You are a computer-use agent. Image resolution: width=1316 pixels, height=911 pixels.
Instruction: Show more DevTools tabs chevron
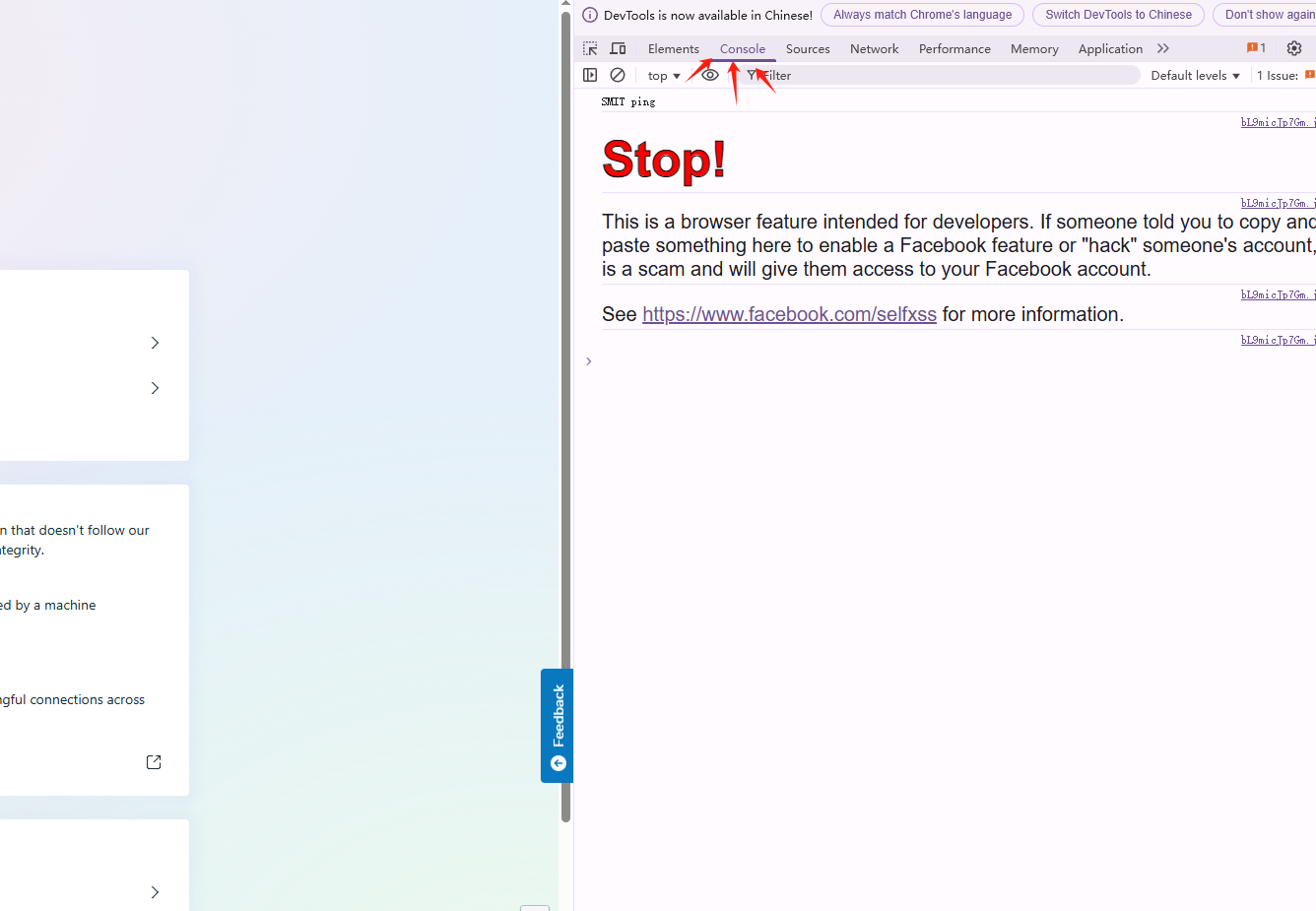[1163, 48]
